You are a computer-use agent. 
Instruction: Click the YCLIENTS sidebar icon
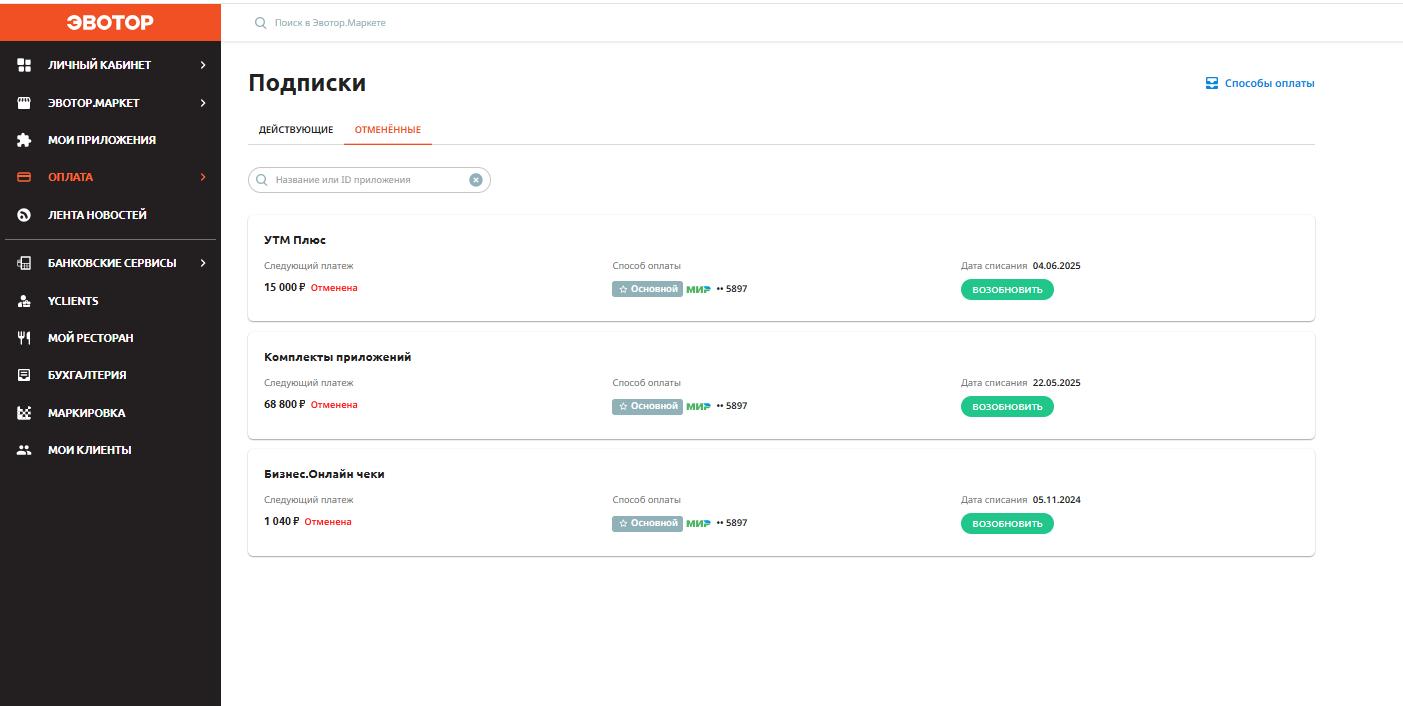(25, 301)
